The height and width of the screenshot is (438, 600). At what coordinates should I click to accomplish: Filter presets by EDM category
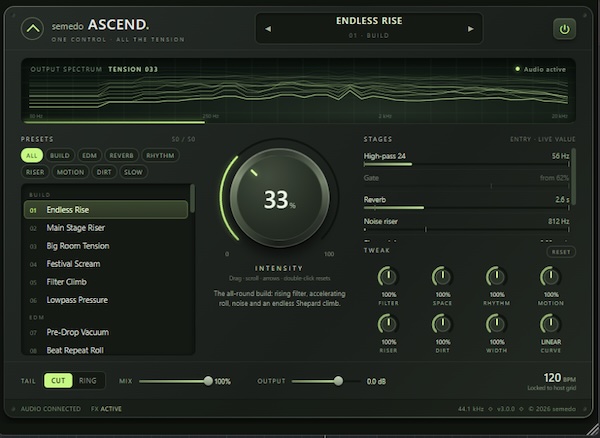[90, 155]
